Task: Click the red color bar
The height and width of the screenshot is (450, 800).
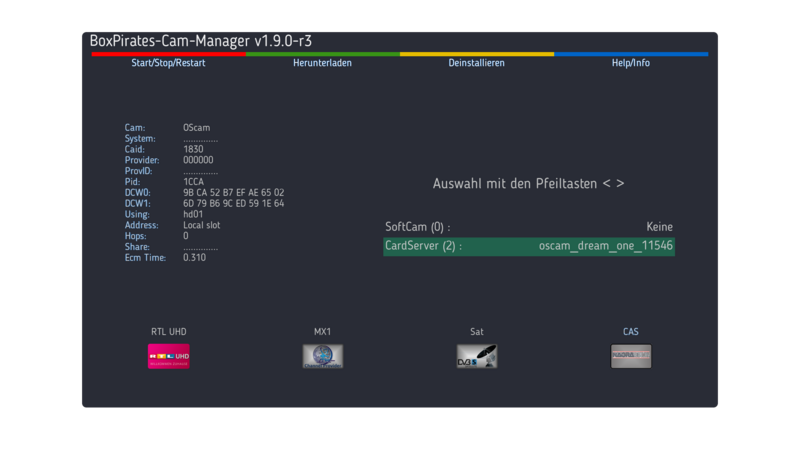Action: click(x=168, y=54)
